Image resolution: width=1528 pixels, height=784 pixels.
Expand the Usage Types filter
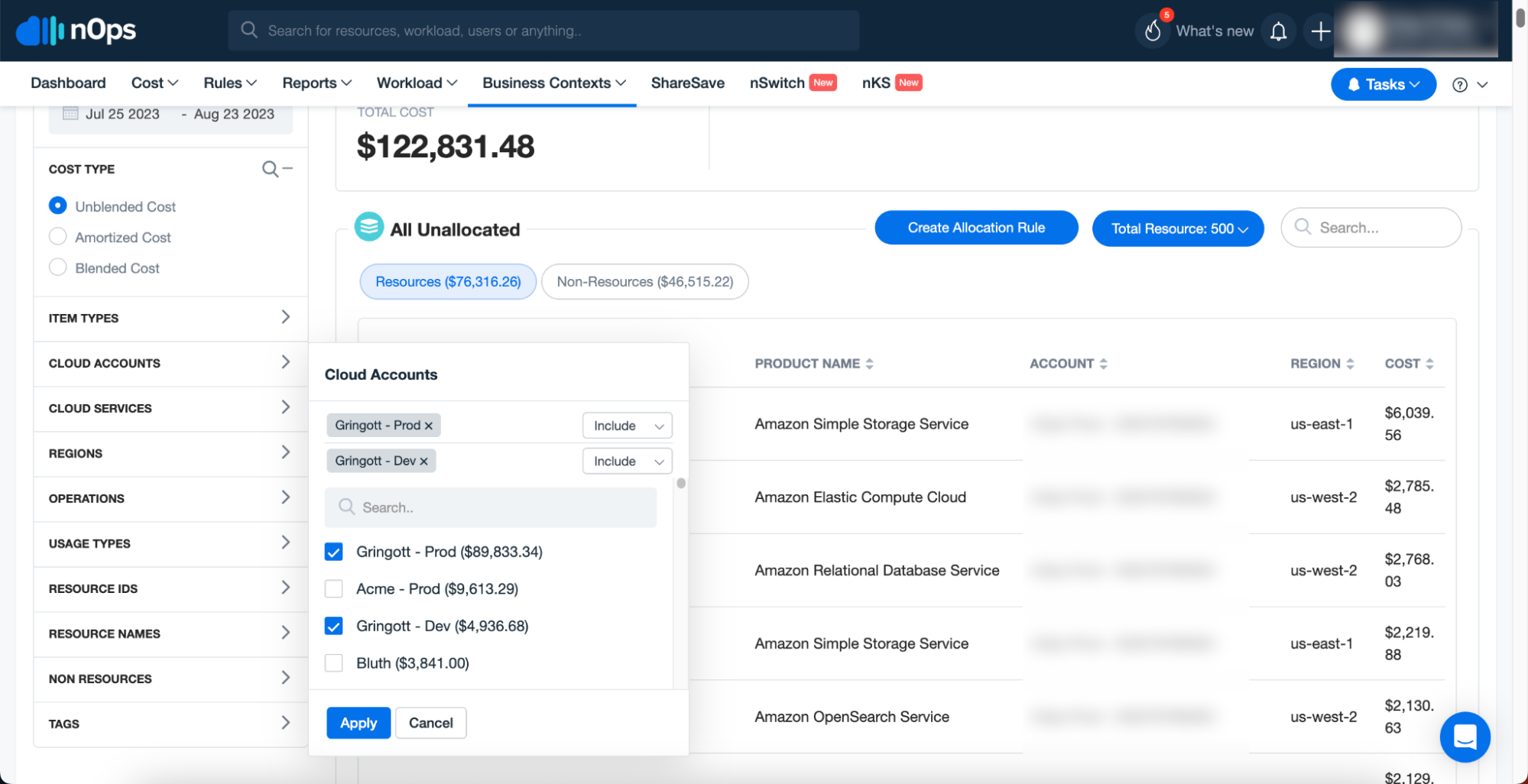pos(170,543)
